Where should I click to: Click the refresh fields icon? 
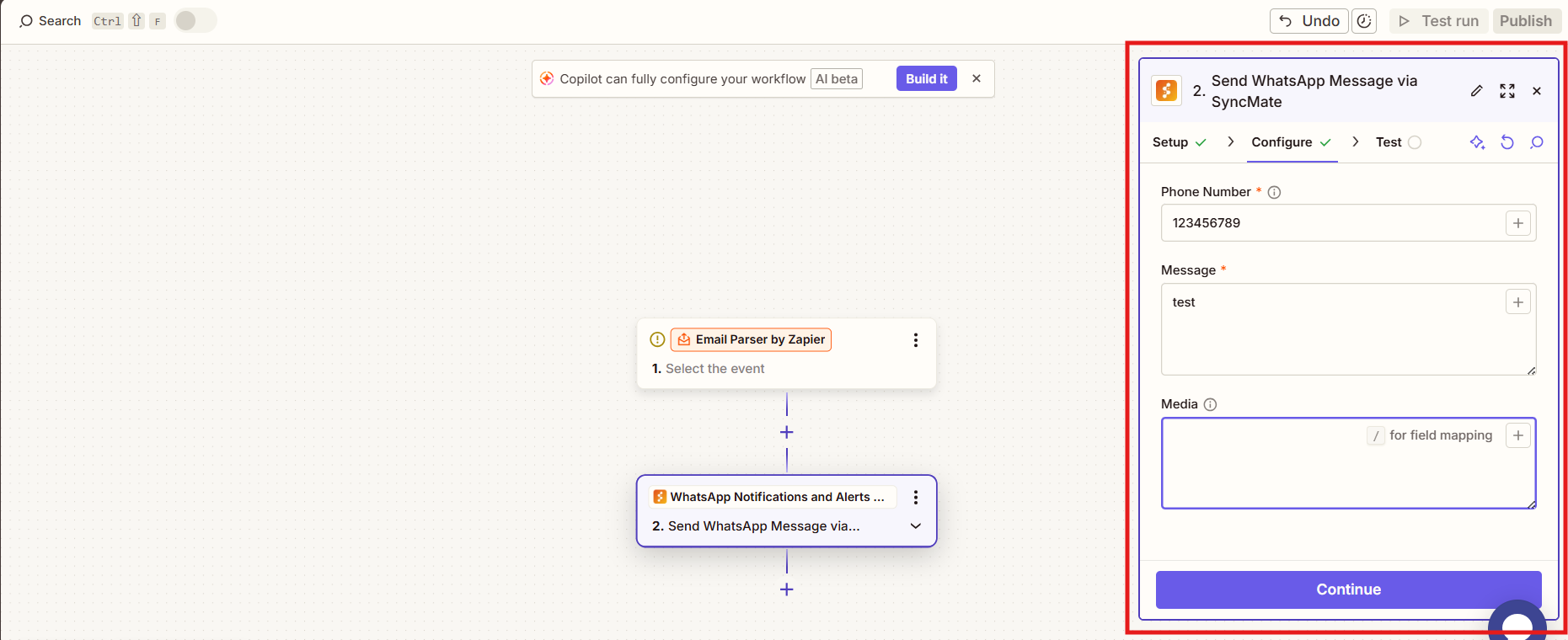(x=1506, y=142)
